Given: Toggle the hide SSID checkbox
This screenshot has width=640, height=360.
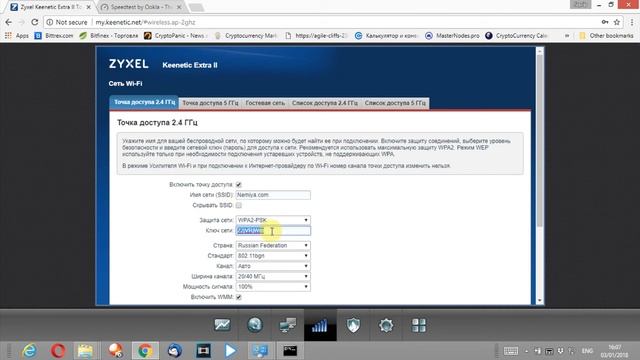Looking at the screenshot, I should click(239, 205).
